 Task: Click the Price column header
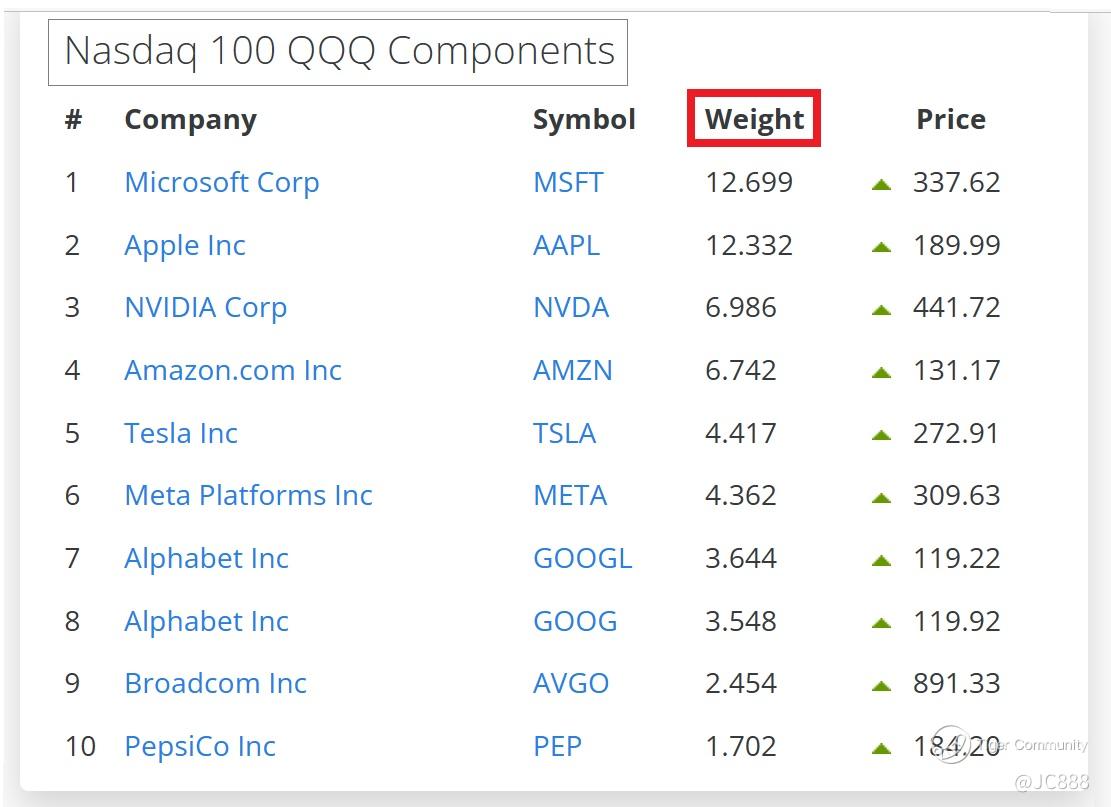[950, 119]
